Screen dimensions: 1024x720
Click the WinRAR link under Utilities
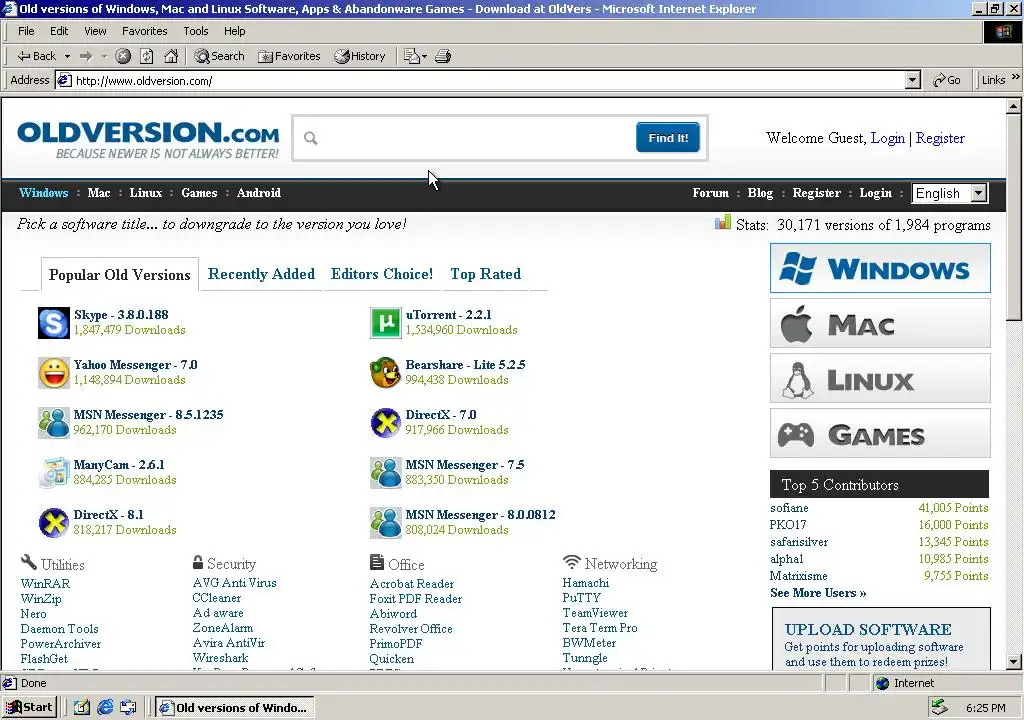[x=45, y=583]
